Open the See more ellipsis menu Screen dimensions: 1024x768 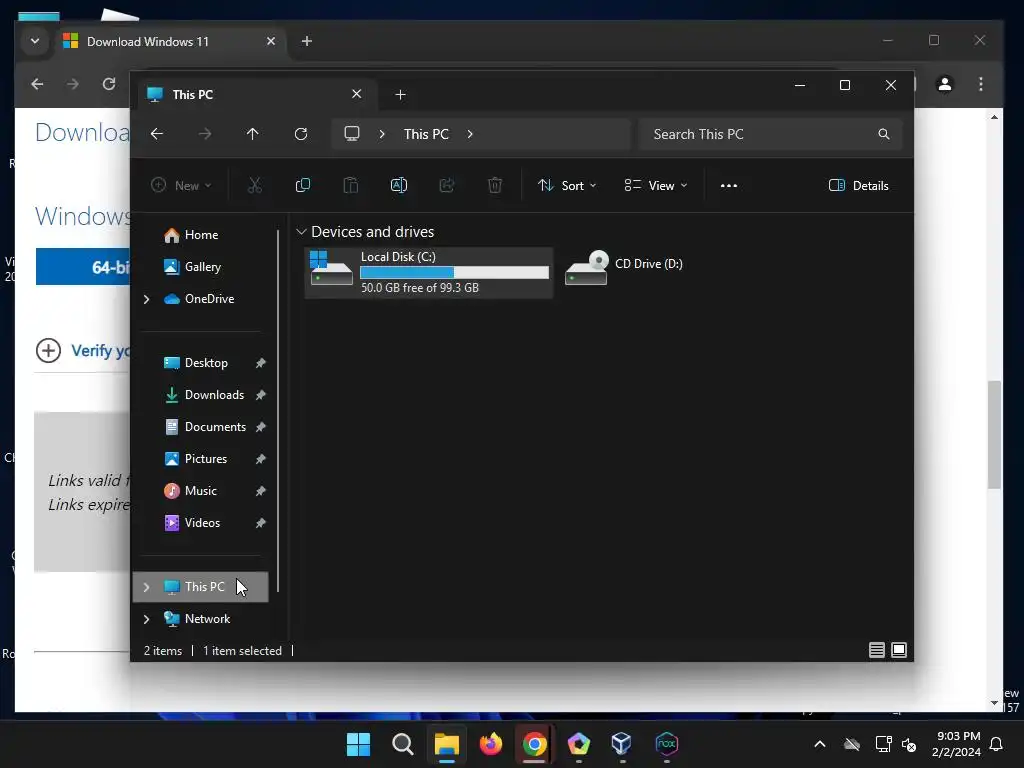pos(729,185)
